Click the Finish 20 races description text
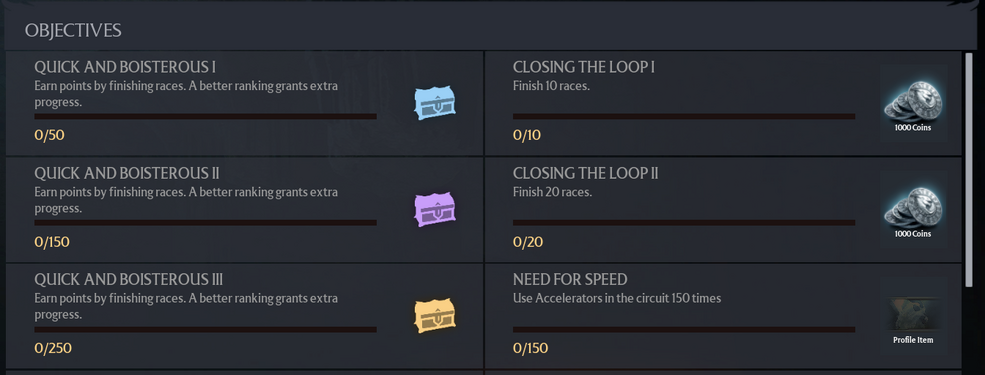 [x=552, y=192]
